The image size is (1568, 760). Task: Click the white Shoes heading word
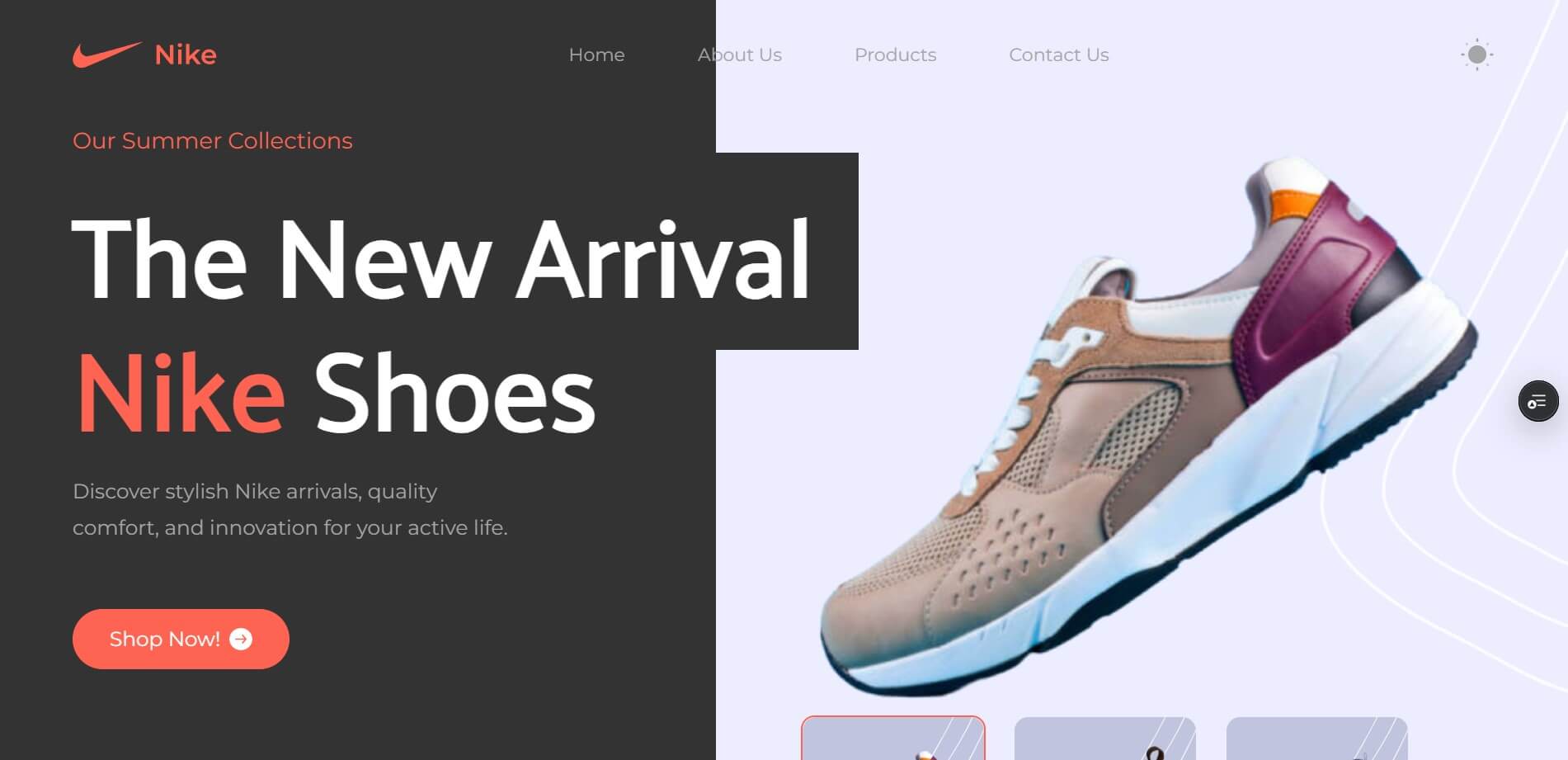[454, 393]
